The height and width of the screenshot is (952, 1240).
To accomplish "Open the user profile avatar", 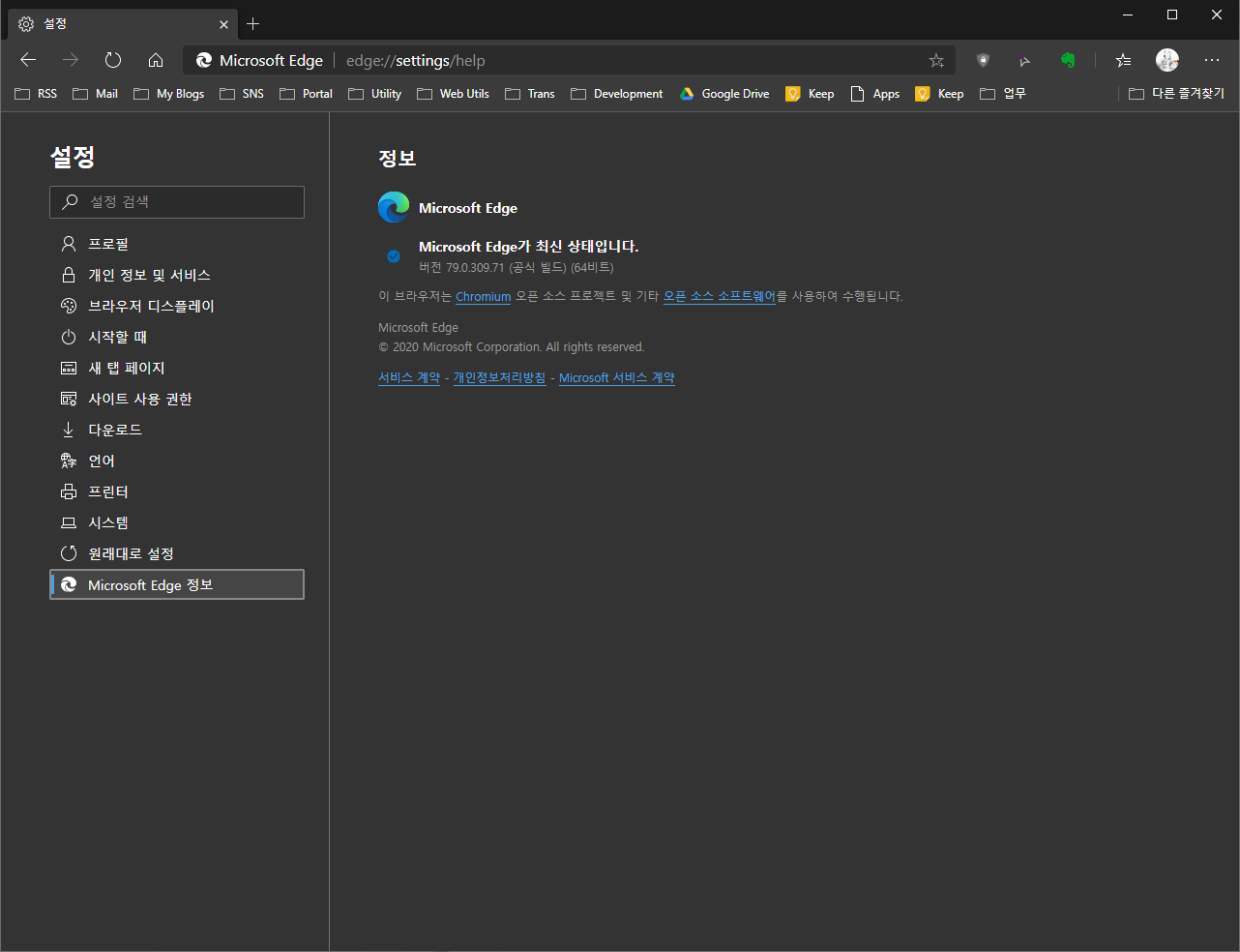I will [x=1167, y=60].
